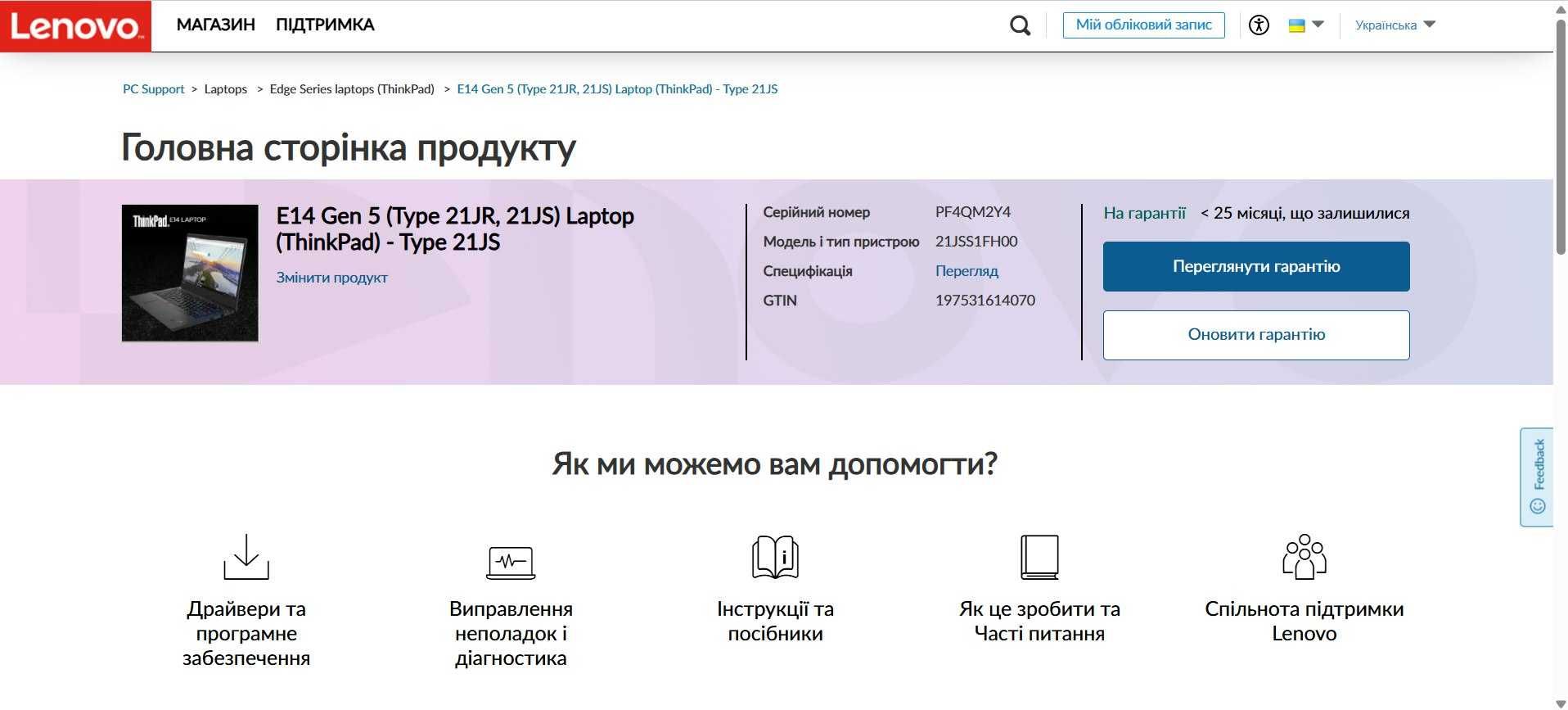Go to PC Support breadcrumb
1568x710 pixels.
153,89
